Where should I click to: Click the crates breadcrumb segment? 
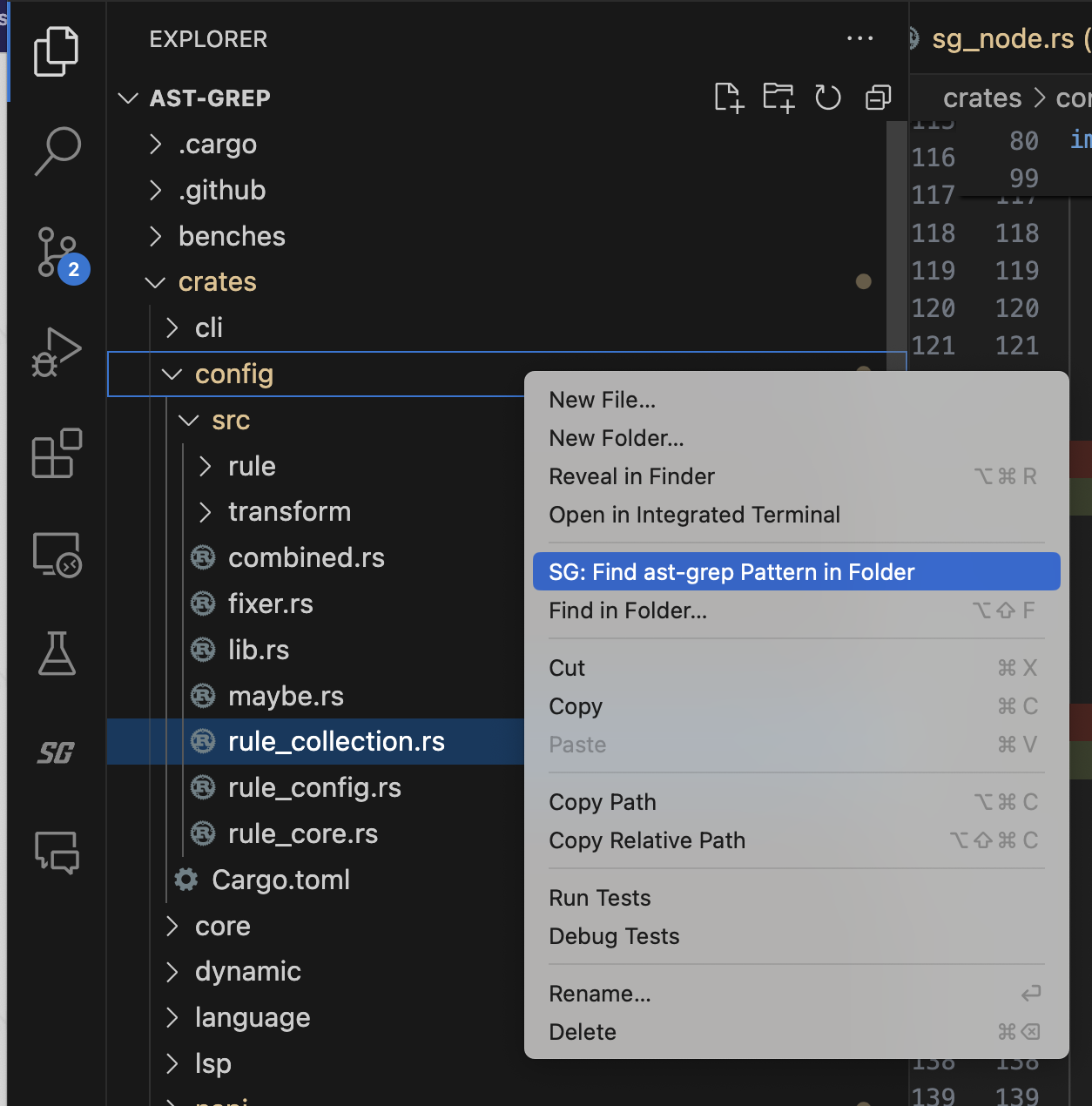[982, 98]
